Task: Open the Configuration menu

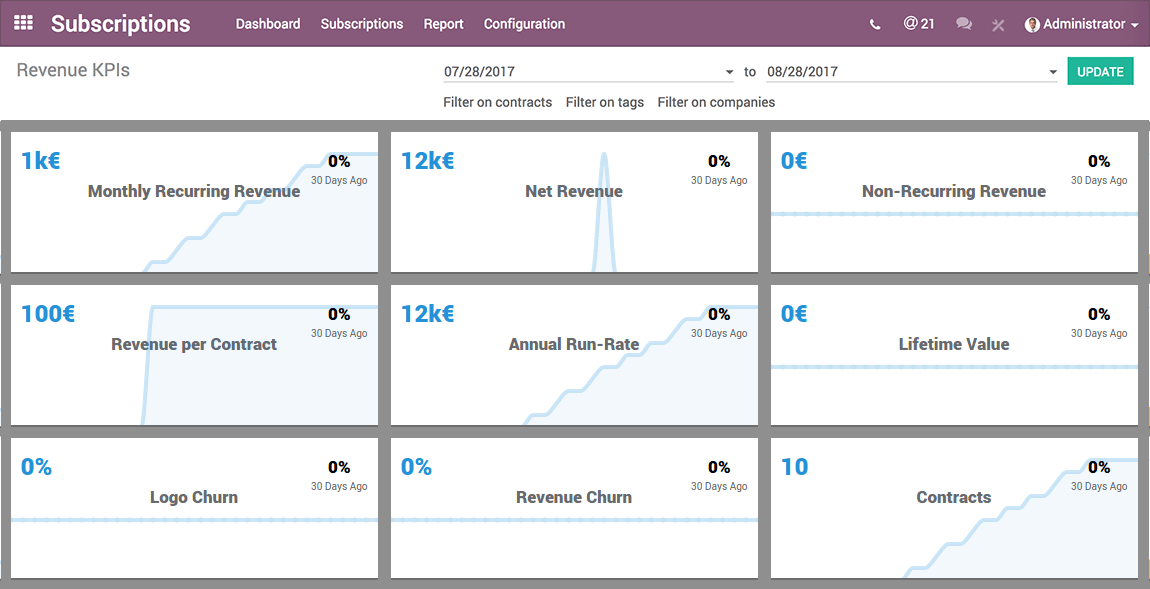Action: [x=524, y=24]
